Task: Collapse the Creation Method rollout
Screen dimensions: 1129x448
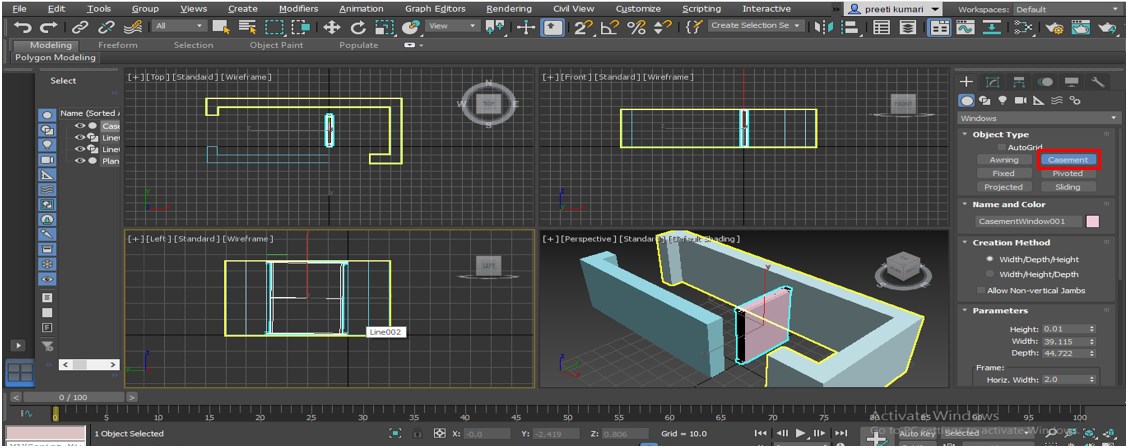Action: click(x=1011, y=242)
